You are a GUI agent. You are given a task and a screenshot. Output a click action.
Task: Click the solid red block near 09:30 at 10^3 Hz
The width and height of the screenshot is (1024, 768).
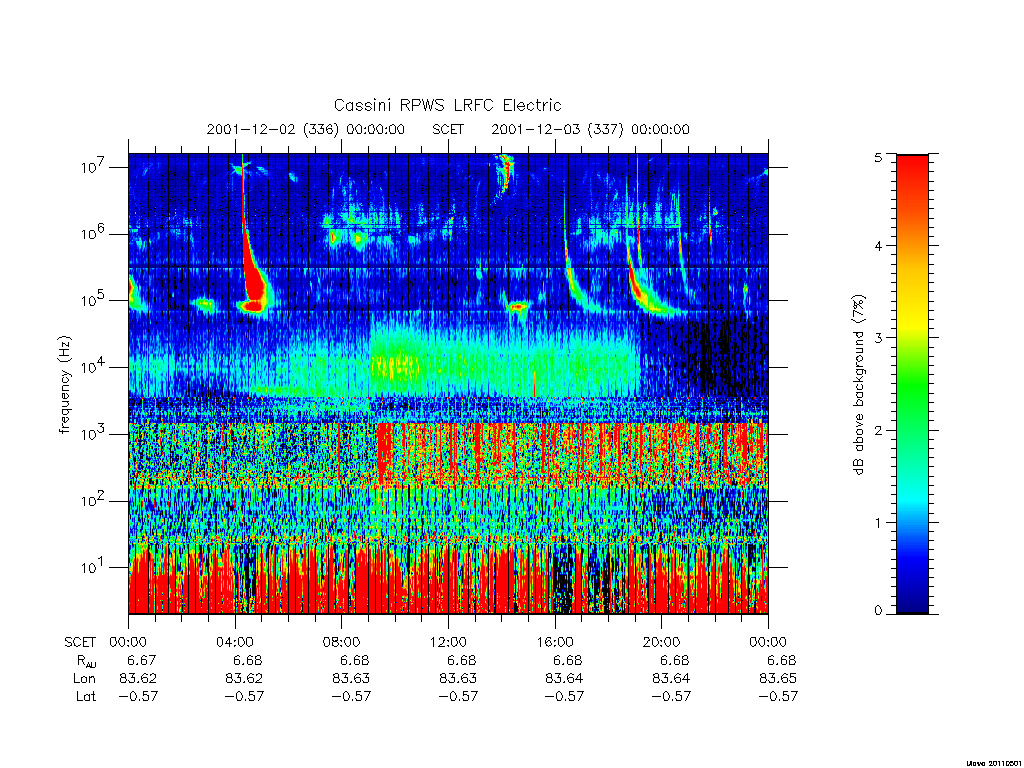click(385, 451)
